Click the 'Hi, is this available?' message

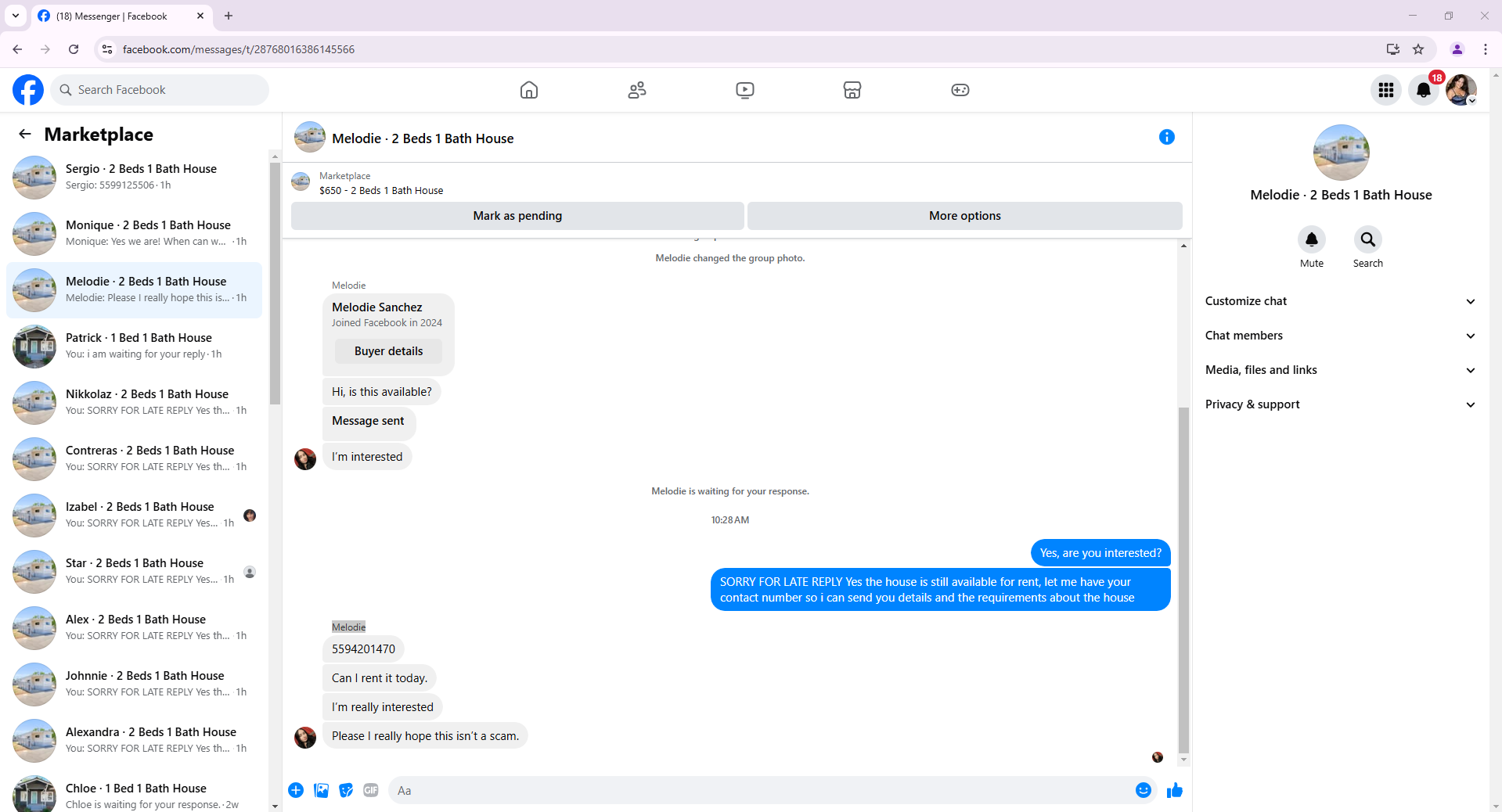click(x=381, y=392)
